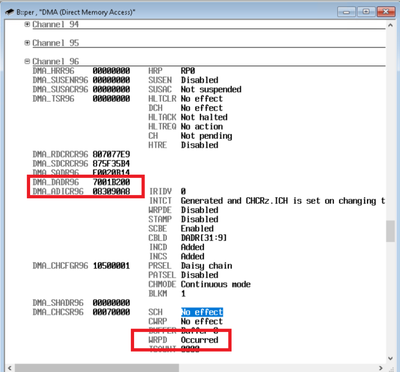
Task: Select the DMA_ADICR96 register value
Action: tap(111, 191)
